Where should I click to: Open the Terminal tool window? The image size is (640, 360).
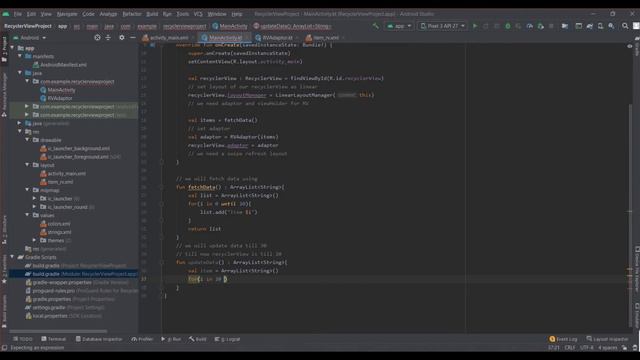[53, 339]
